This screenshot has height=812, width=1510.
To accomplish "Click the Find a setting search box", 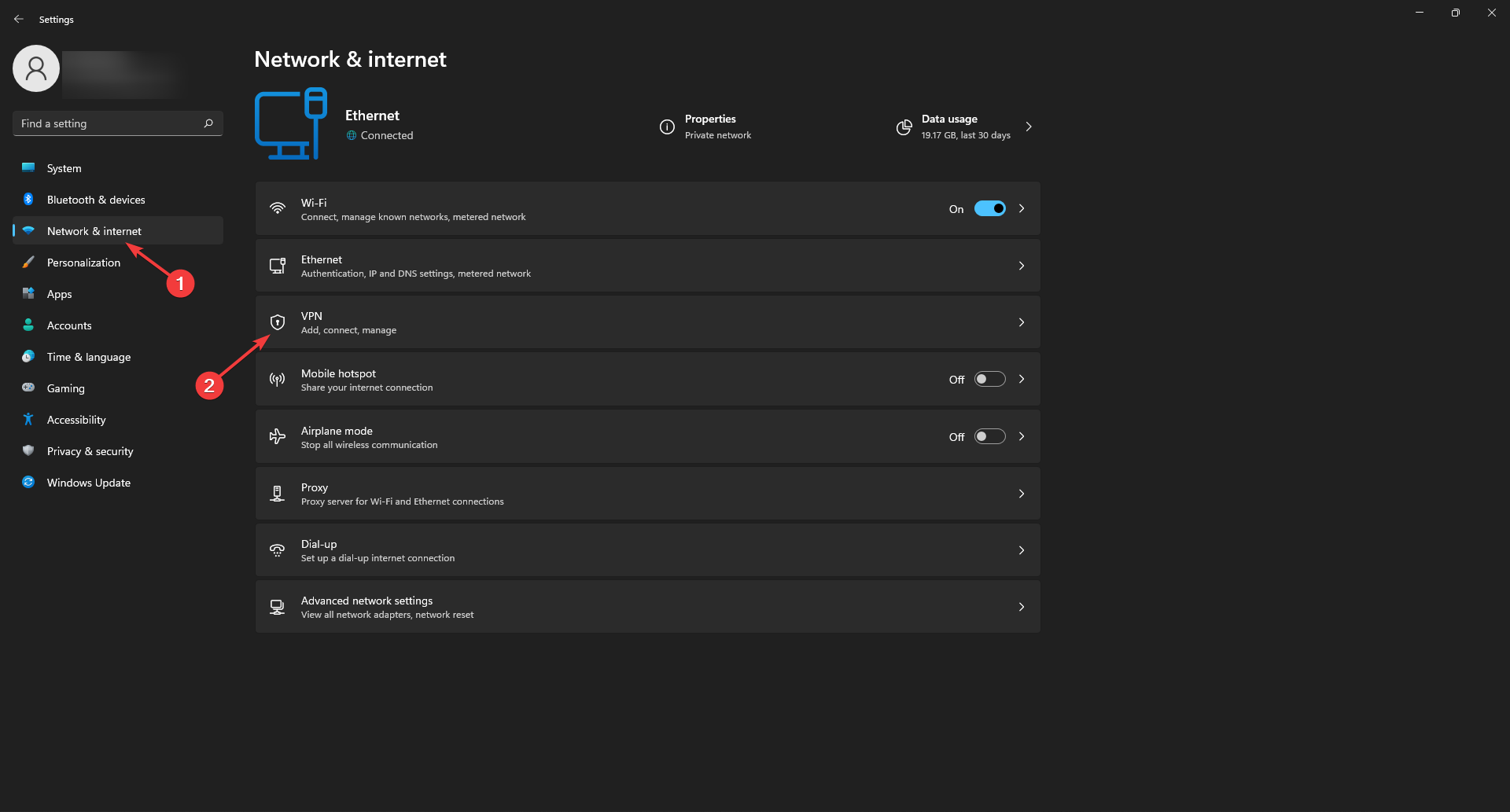I will pyautogui.click(x=118, y=123).
